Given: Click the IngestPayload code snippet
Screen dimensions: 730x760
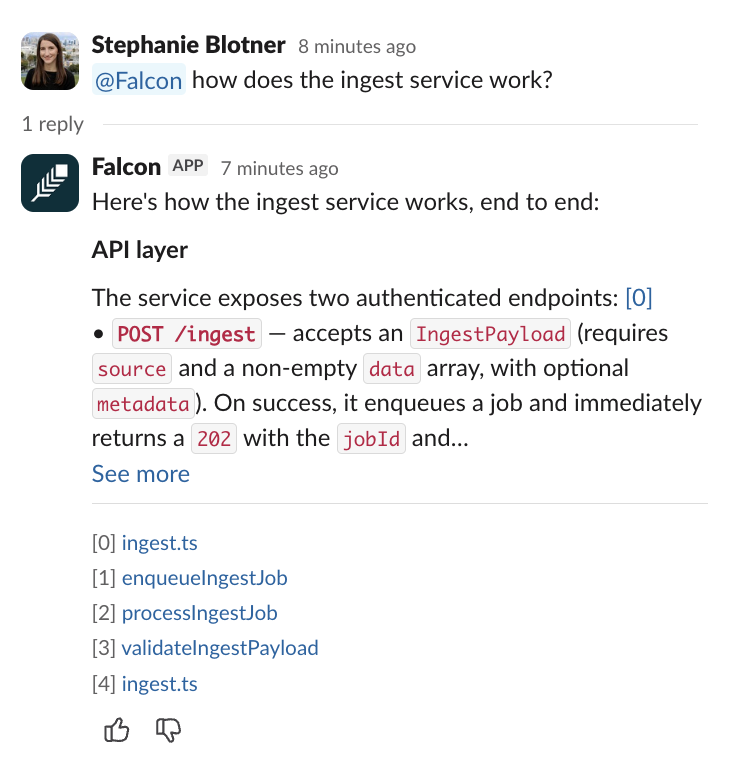Looking at the screenshot, I should click(x=490, y=333).
